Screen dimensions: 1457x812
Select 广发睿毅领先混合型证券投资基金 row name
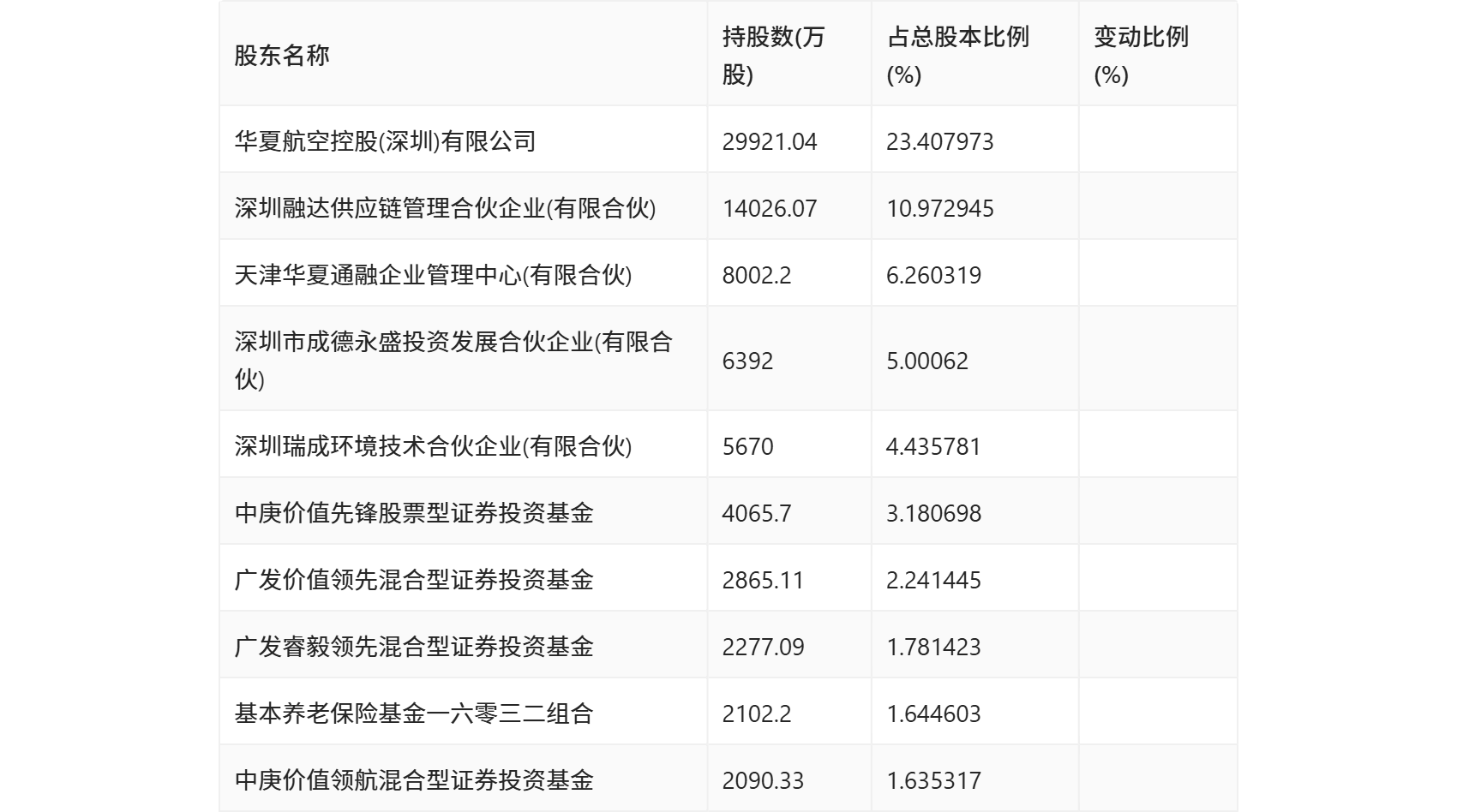tap(414, 646)
